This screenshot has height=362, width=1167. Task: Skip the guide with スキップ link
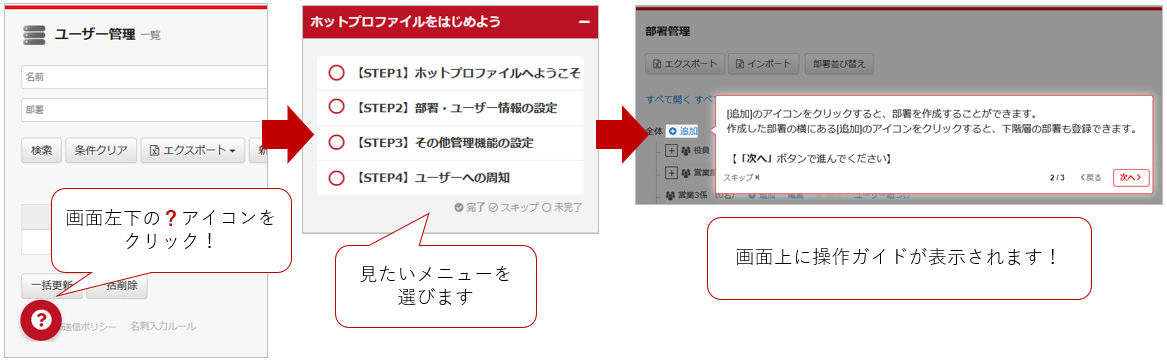click(741, 178)
